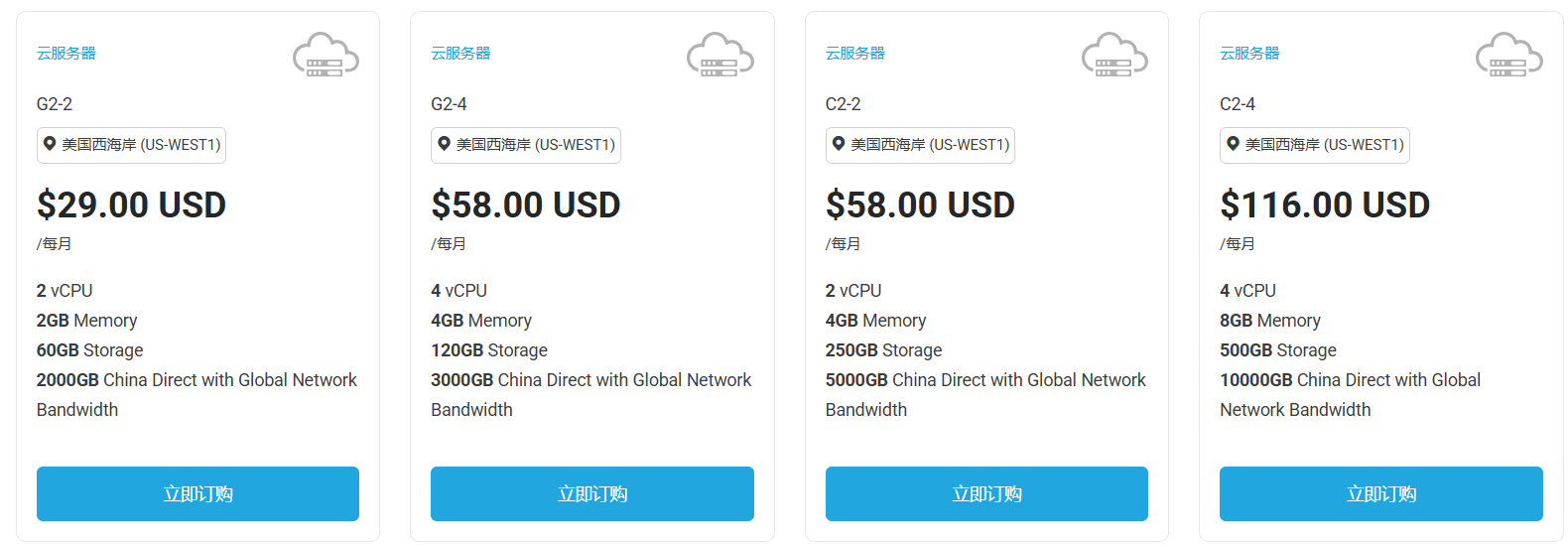1568x545 pixels.
Task: Open the 云服务器 link above C2-2
Action: pyautogui.click(x=855, y=54)
